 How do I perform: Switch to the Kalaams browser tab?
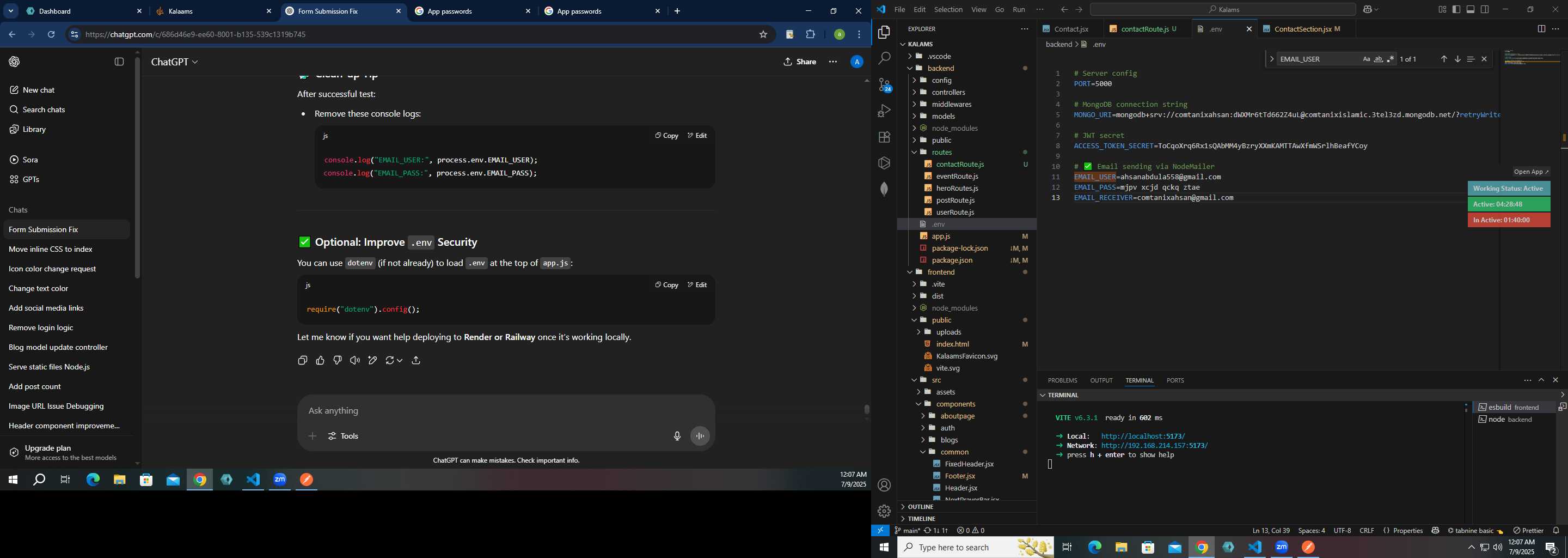(213, 11)
